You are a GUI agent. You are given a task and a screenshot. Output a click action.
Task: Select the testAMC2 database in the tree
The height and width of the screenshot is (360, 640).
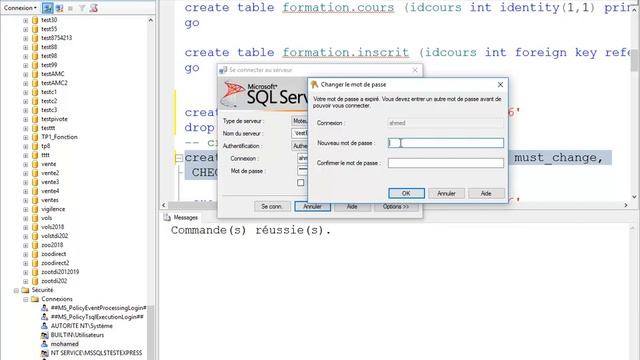pos(54,83)
